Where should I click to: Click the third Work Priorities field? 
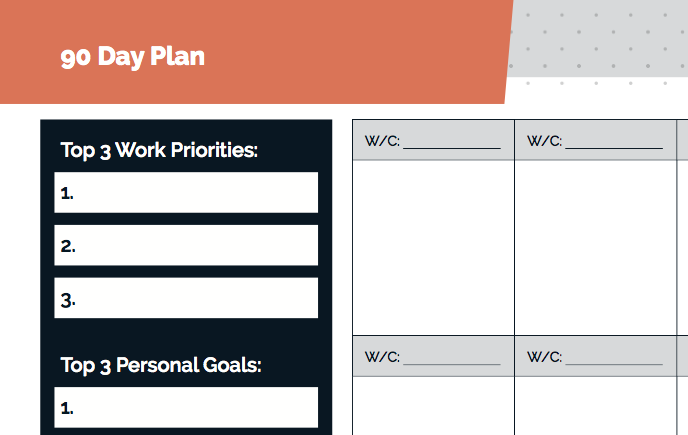click(186, 298)
